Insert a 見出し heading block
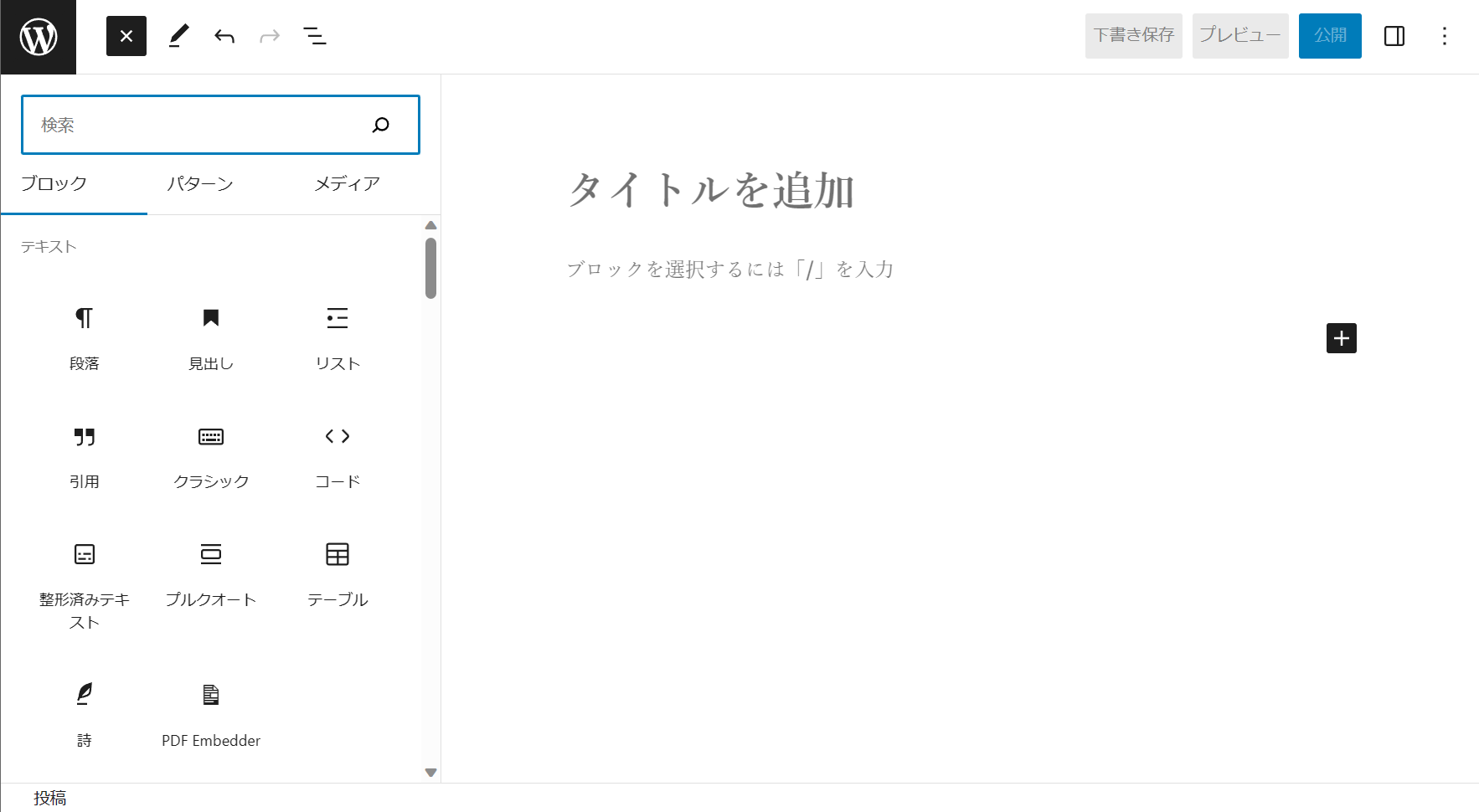 pos(211,338)
